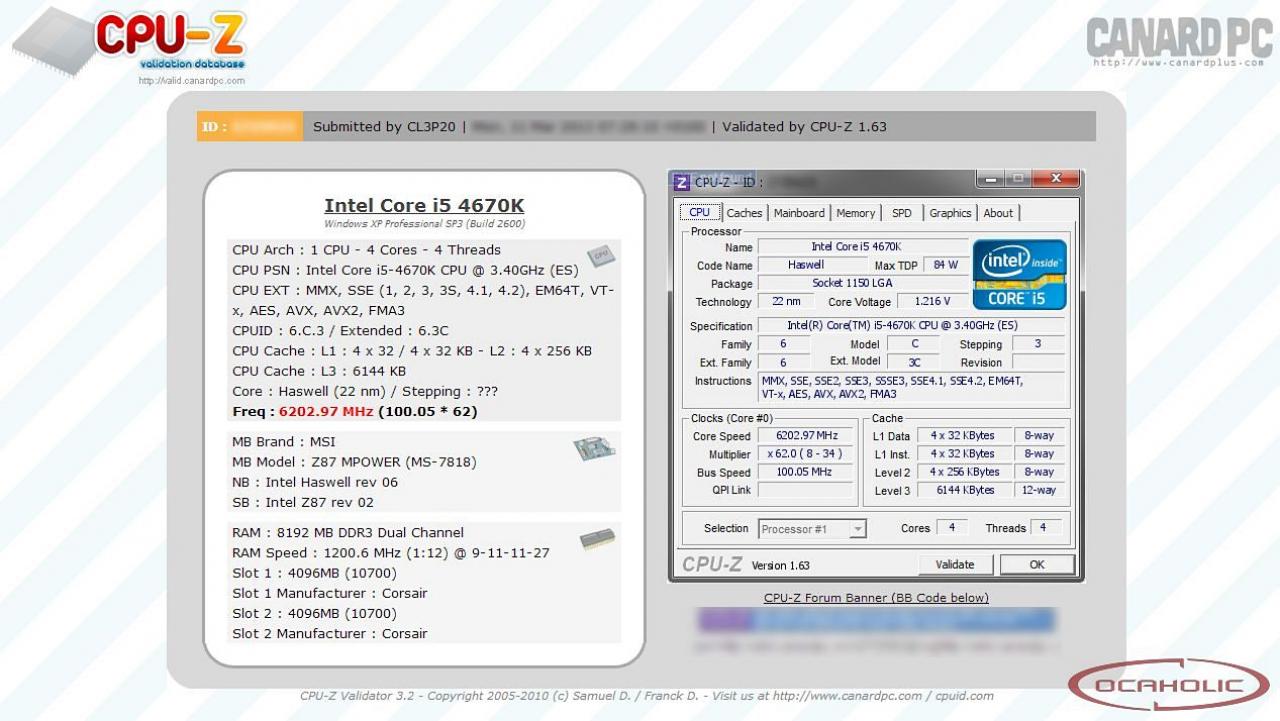Click the Cores count field

[x=950, y=528]
